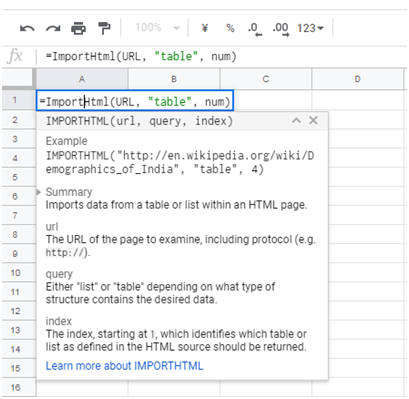
Task: Close the IMPORTHTML help popup
Action: pos(313,120)
